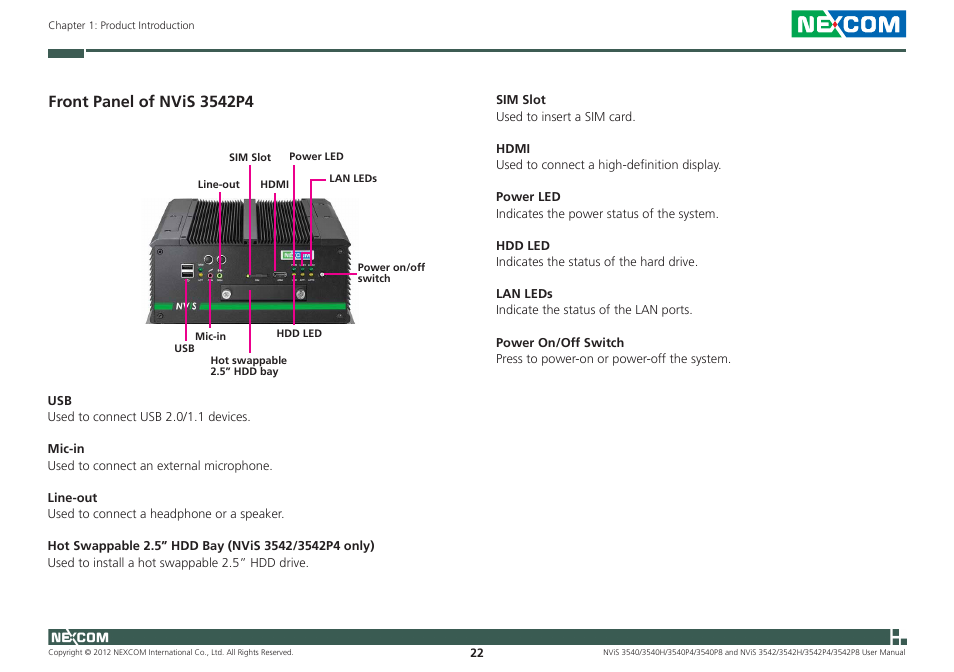Viewport: 954px width, 672px height.
Task: Select 'Indicates the power status of the system.'
Action: (607, 214)
